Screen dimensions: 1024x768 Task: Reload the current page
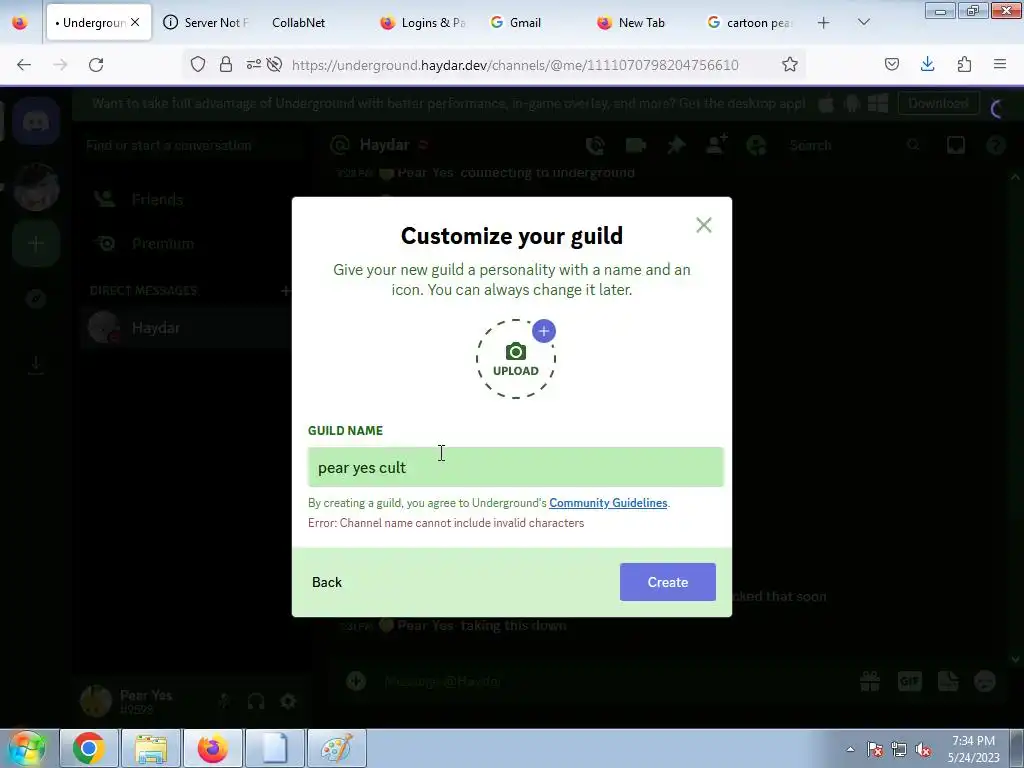[x=96, y=65]
